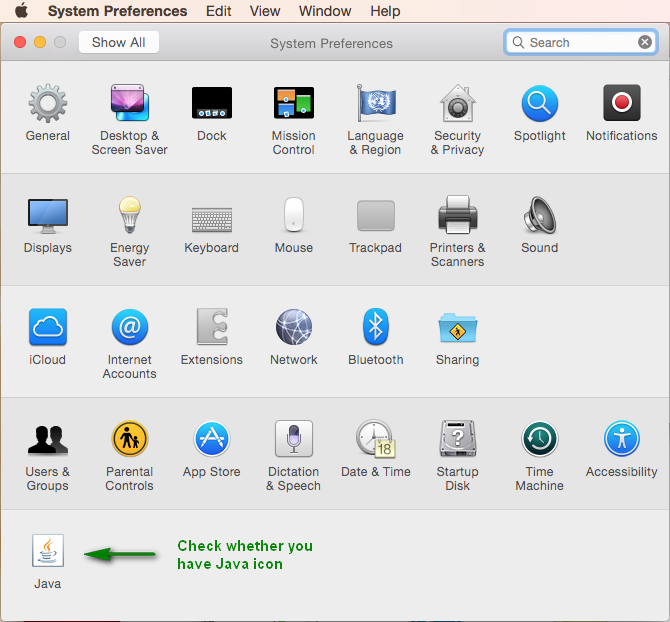670x622 pixels.
Task: Choose the Startup Disk pane
Action: pos(457,440)
